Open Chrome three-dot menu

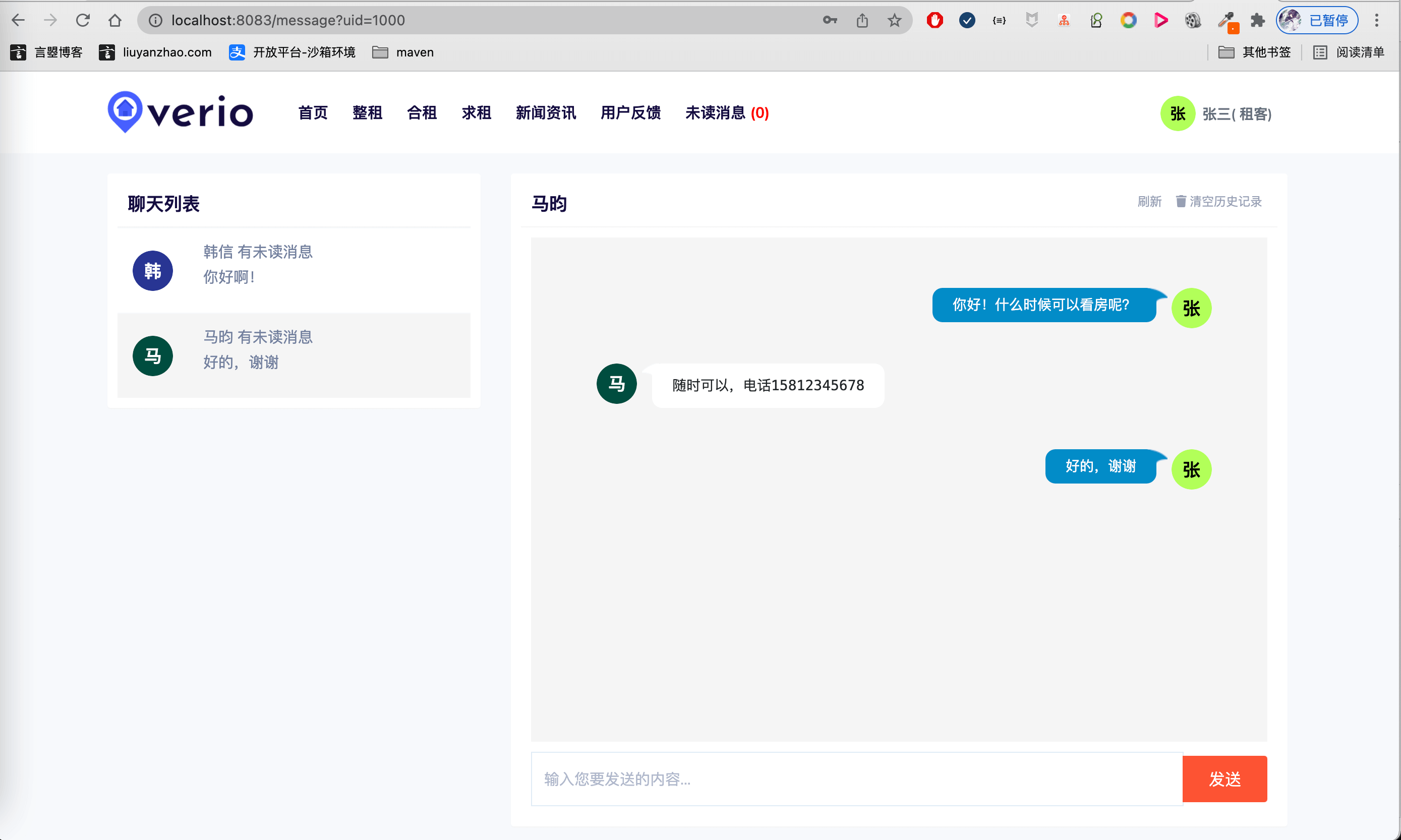click(x=1377, y=20)
